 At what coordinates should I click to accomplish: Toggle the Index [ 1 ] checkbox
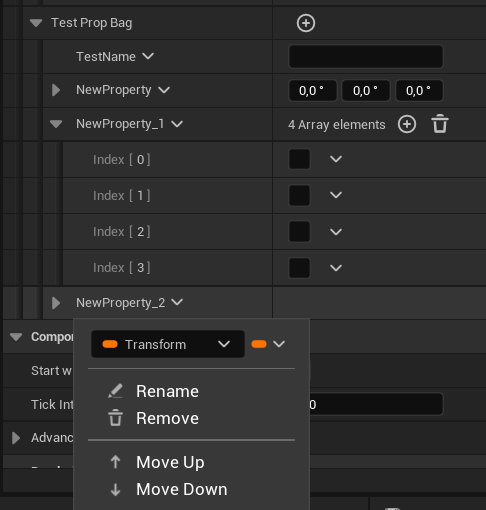pyautogui.click(x=299, y=195)
